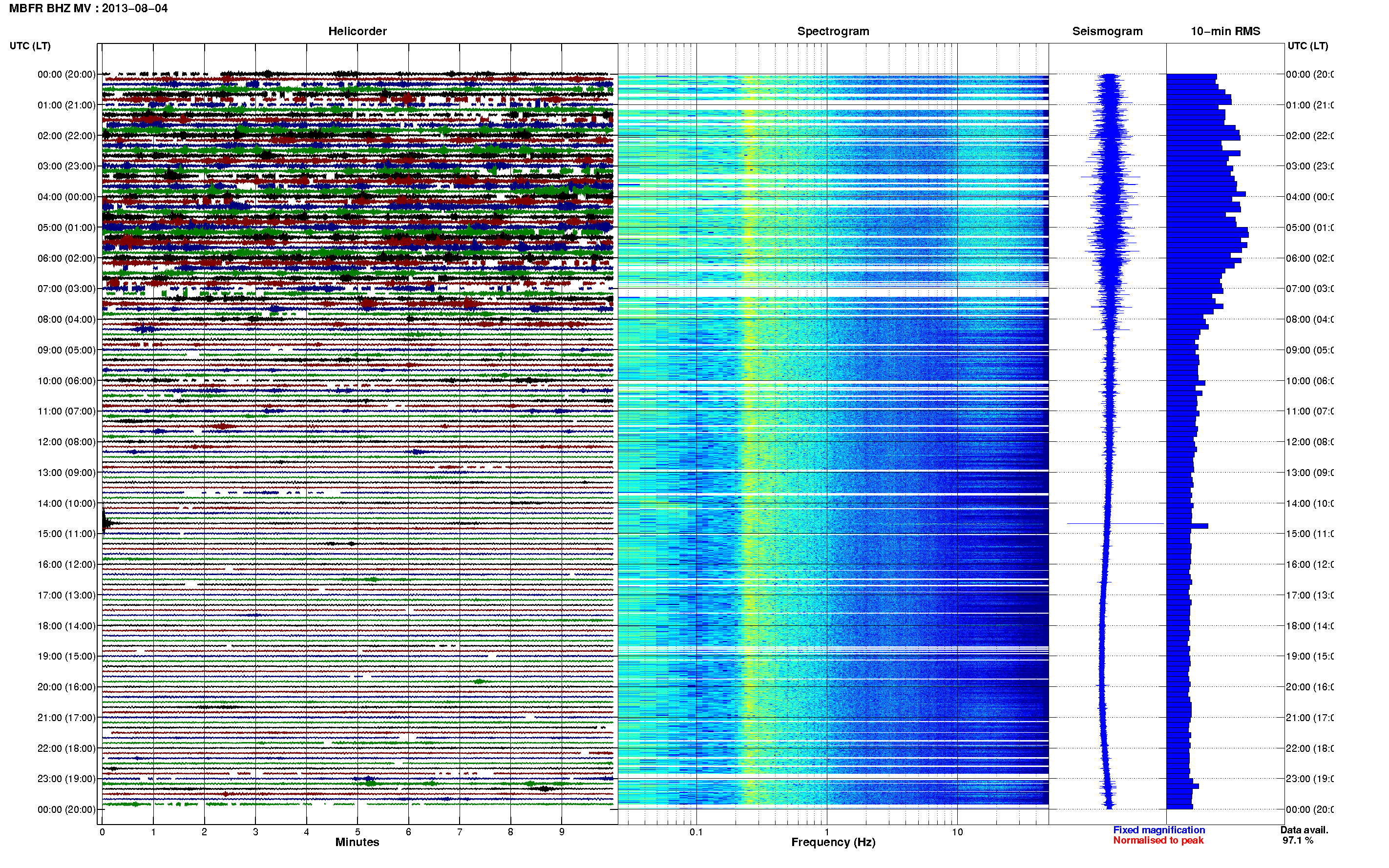This screenshot has width=1389, height=868.
Task: Select the '10-min RMS' panel heading
Action: click(x=1225, y=31)
